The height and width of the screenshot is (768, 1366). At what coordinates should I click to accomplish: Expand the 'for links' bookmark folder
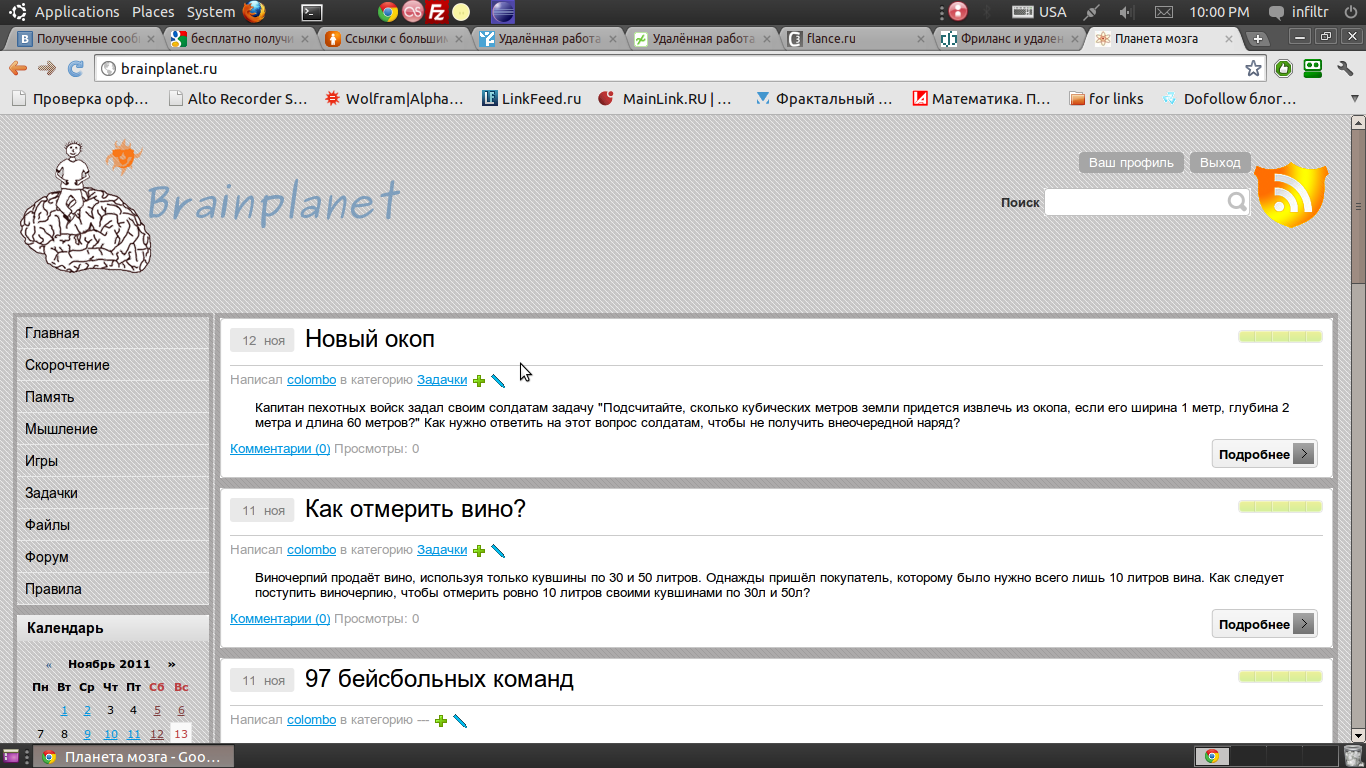[1106, 99]
